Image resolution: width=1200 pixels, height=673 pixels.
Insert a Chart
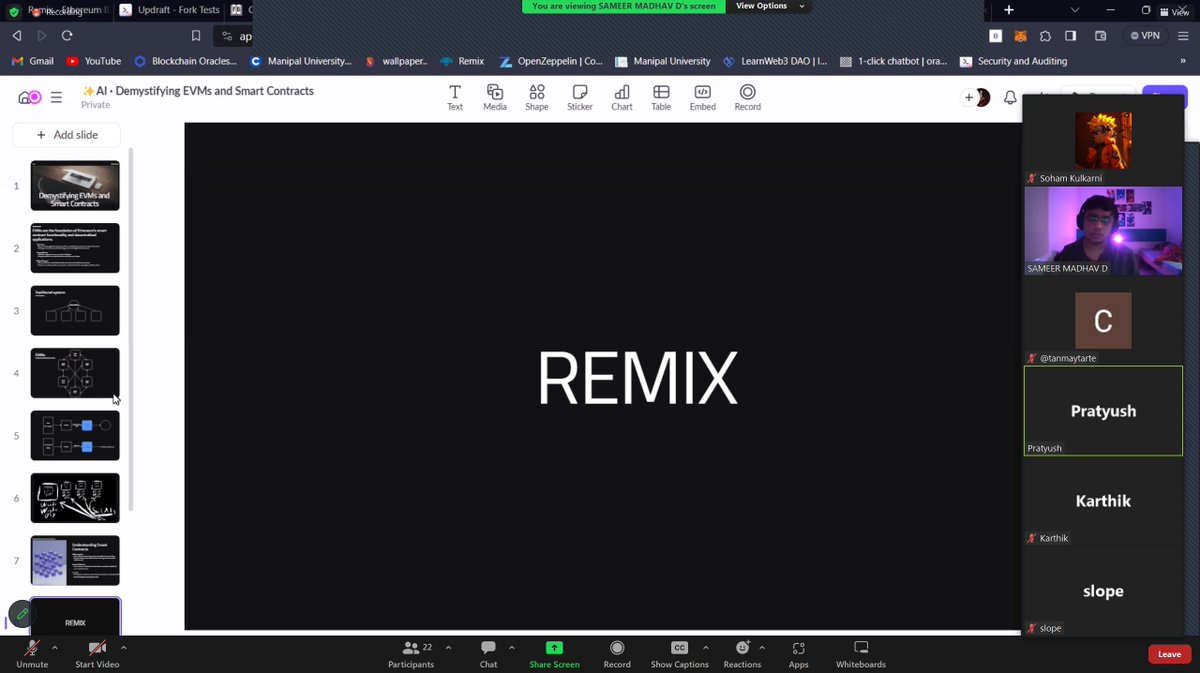click(622, 96)
